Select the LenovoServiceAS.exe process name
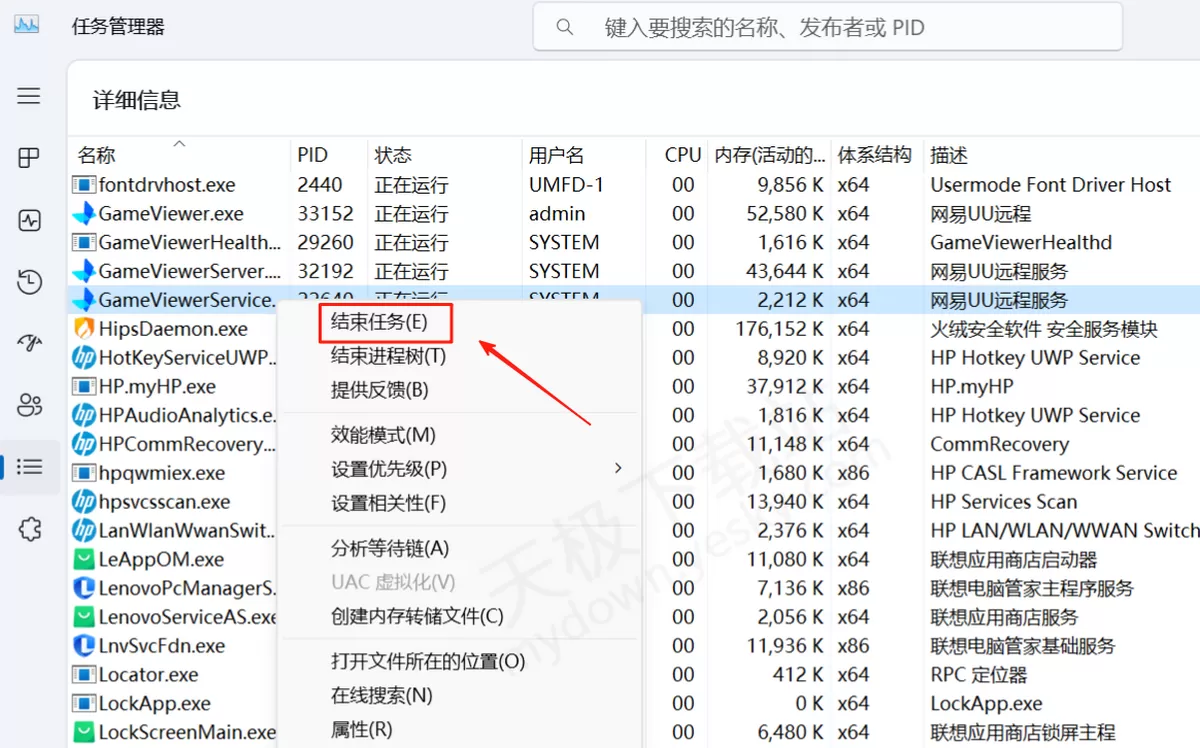1200x748 pixels. tap(188, 617)
